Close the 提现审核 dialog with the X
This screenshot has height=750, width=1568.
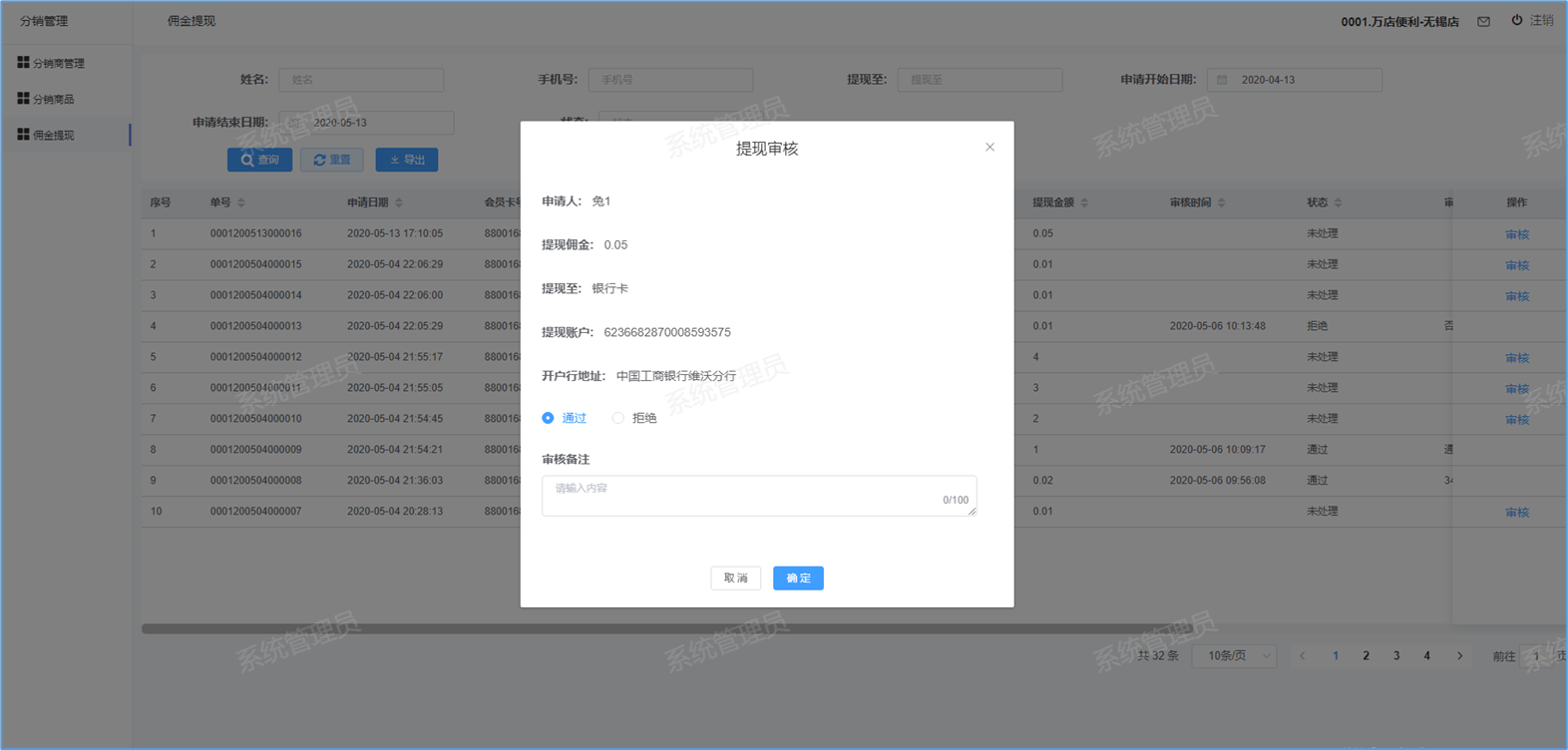tap(989, 148)
